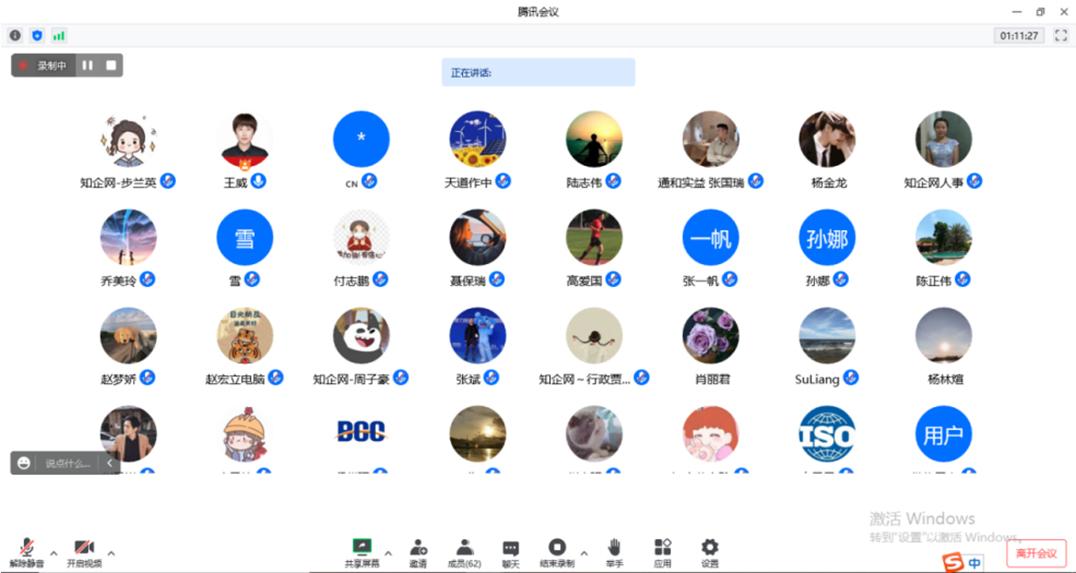Select 杨林煊 participant avatar
The image size is (1076, 573).
(x=944, y=336)
